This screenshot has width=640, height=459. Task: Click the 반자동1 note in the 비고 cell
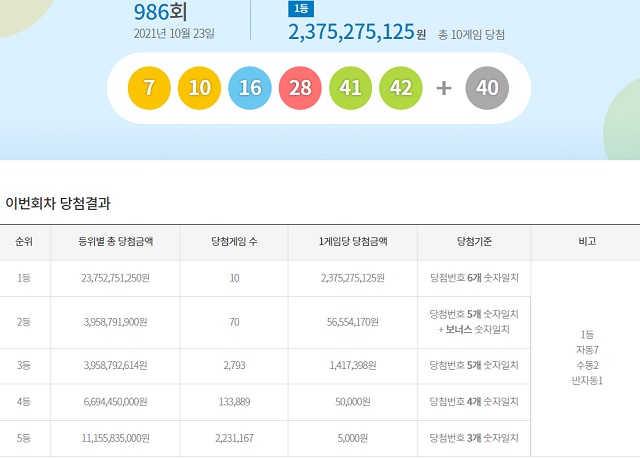click(587, 381)
